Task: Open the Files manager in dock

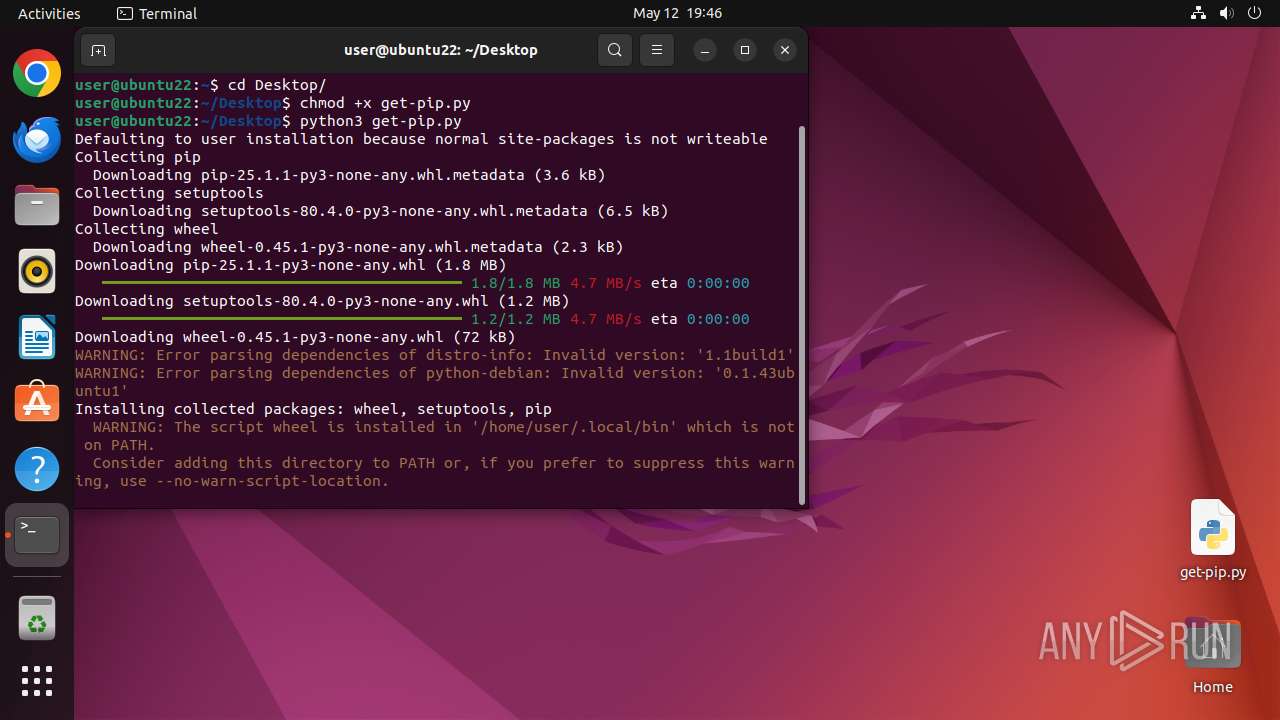Action: (x=37, y=205)
